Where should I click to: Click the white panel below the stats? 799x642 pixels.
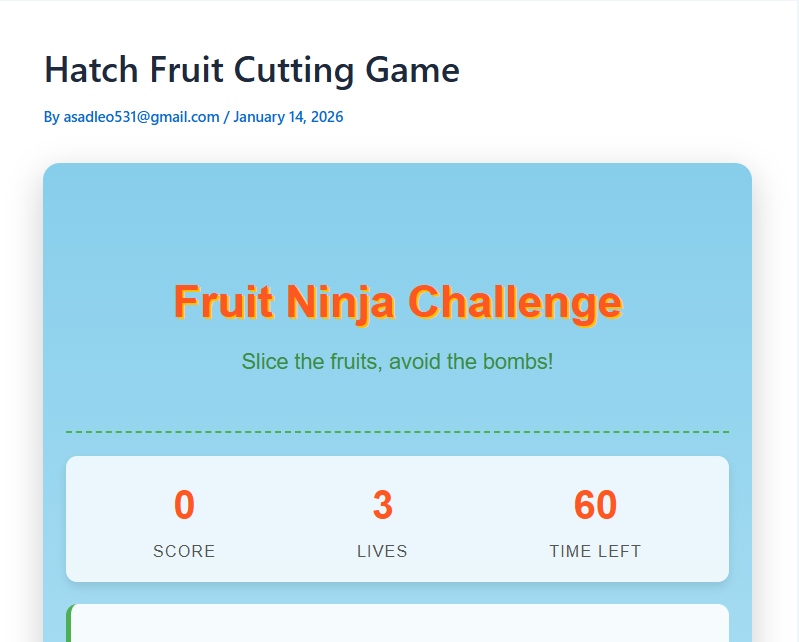click(x=400, y=624)
